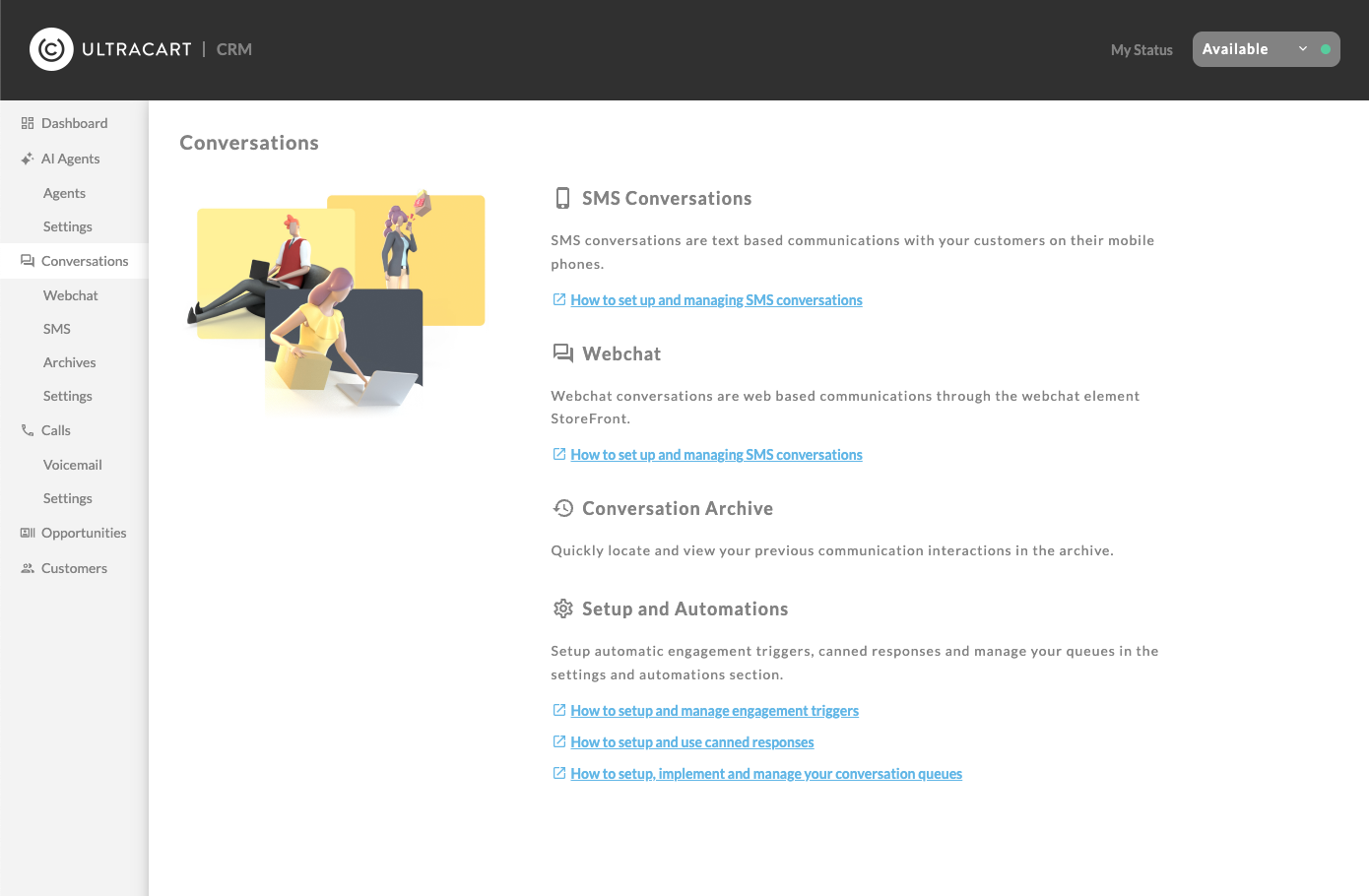The image size is (1369, 896).
Task: Open engagement triggers help link
Action: [714, 711]
